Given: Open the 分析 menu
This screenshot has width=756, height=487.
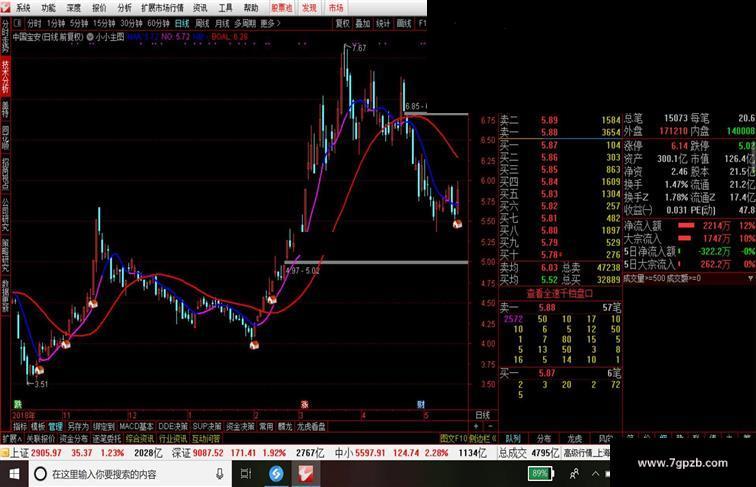Looking at the screenshot, I should pos(124,8).
